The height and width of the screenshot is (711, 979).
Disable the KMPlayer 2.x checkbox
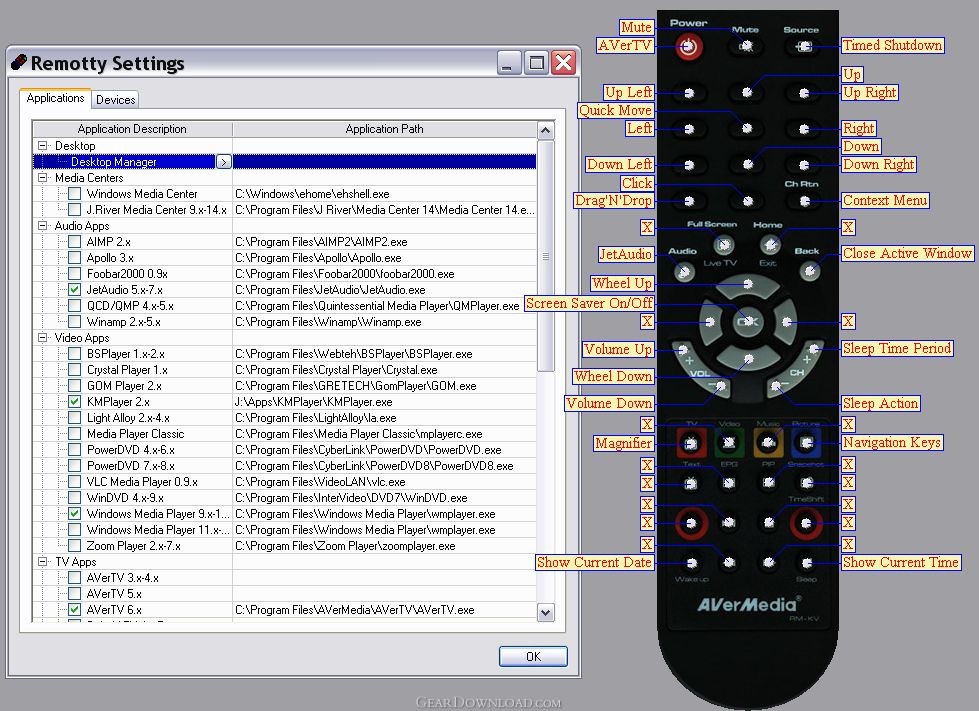click(x=74, y=402)
